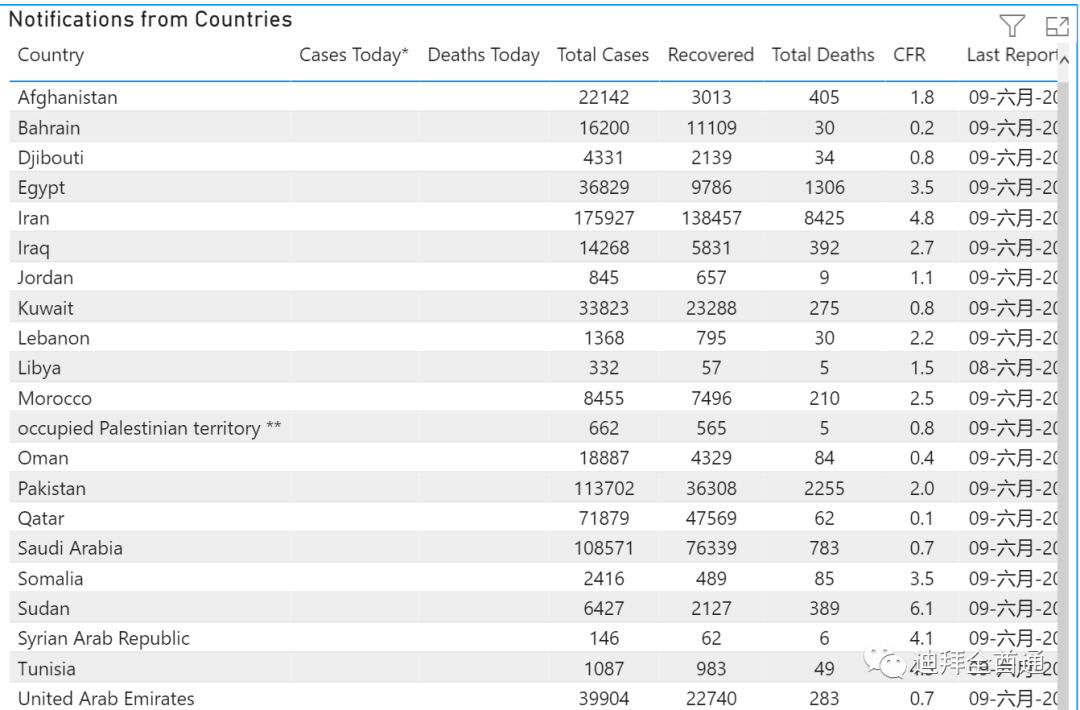Sort table by Country column header

point(51,56)
